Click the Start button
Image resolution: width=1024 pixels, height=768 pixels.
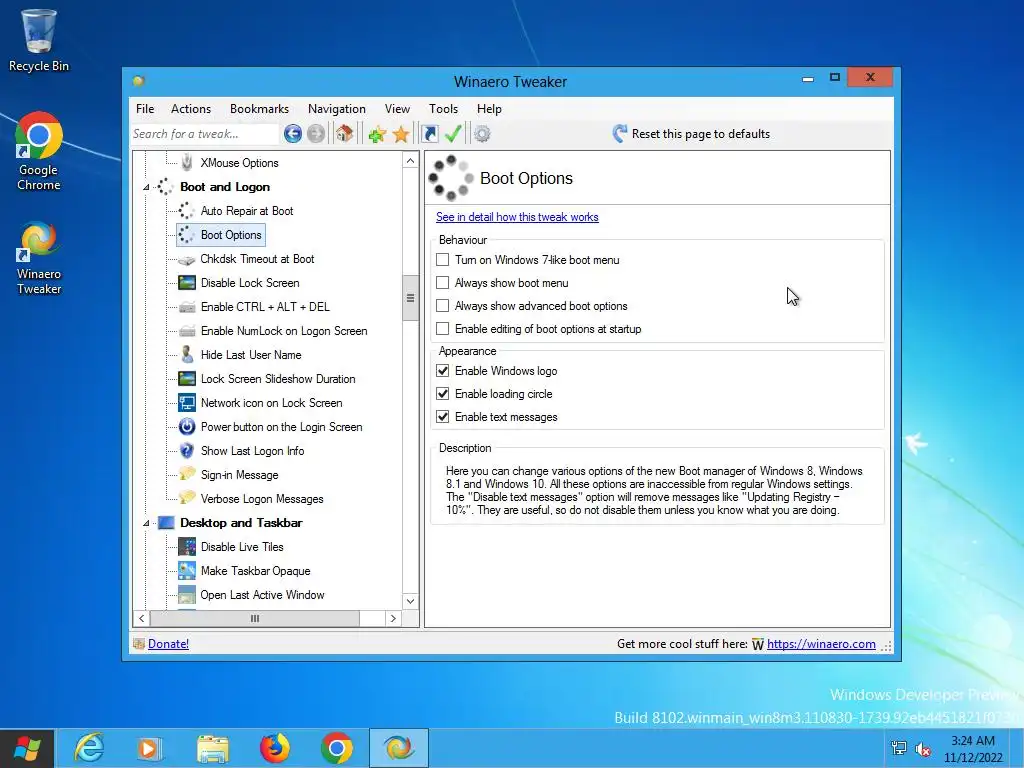point(27,748)
